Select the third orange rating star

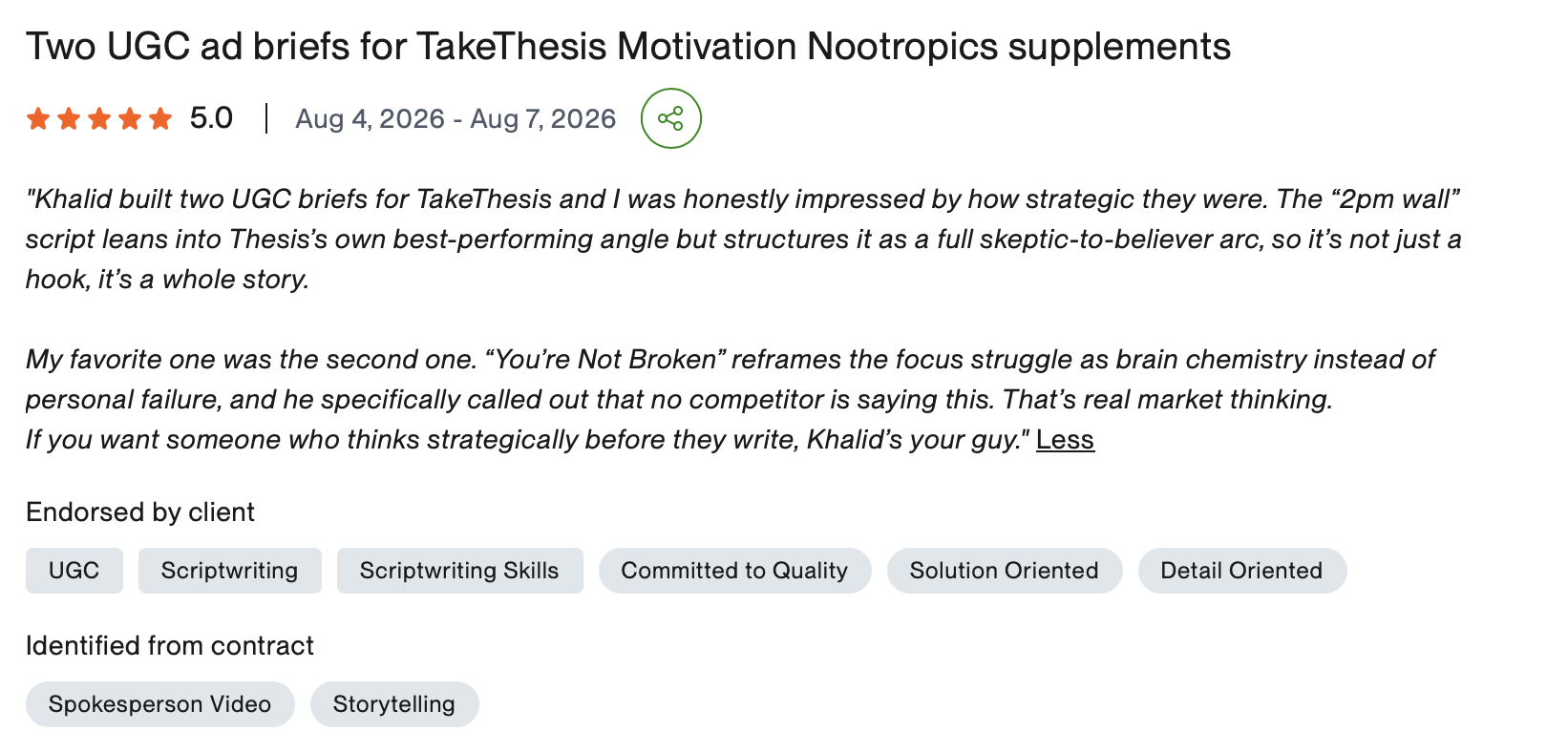click(99, 118)
